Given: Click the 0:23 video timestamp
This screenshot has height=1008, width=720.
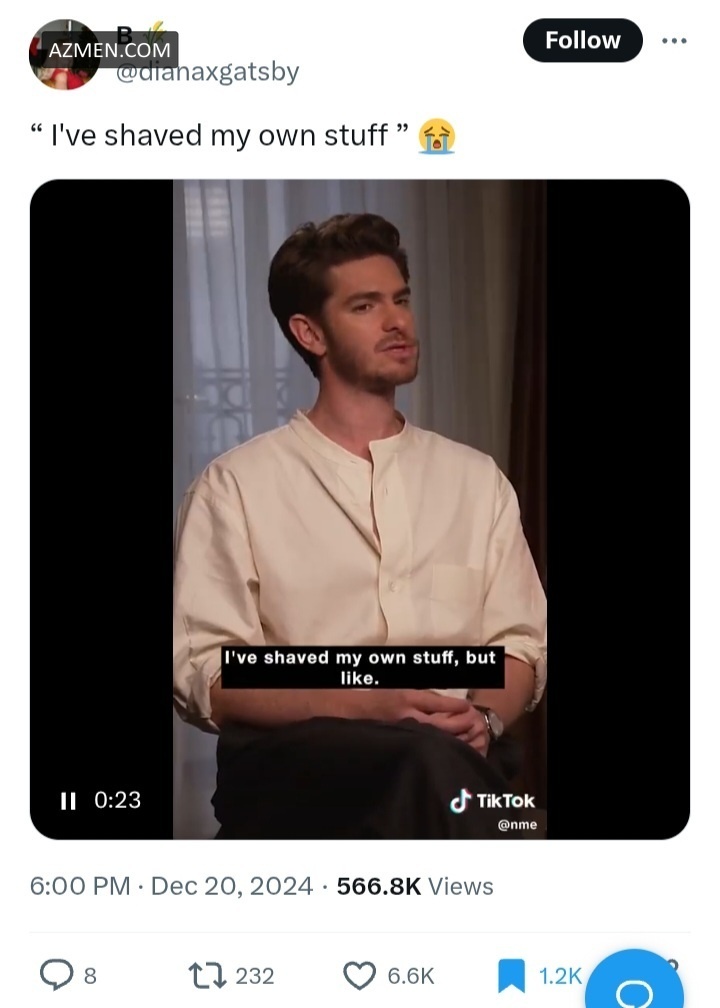Looking at the screenshot, I should pyautogui.click(x=117, y=800).
